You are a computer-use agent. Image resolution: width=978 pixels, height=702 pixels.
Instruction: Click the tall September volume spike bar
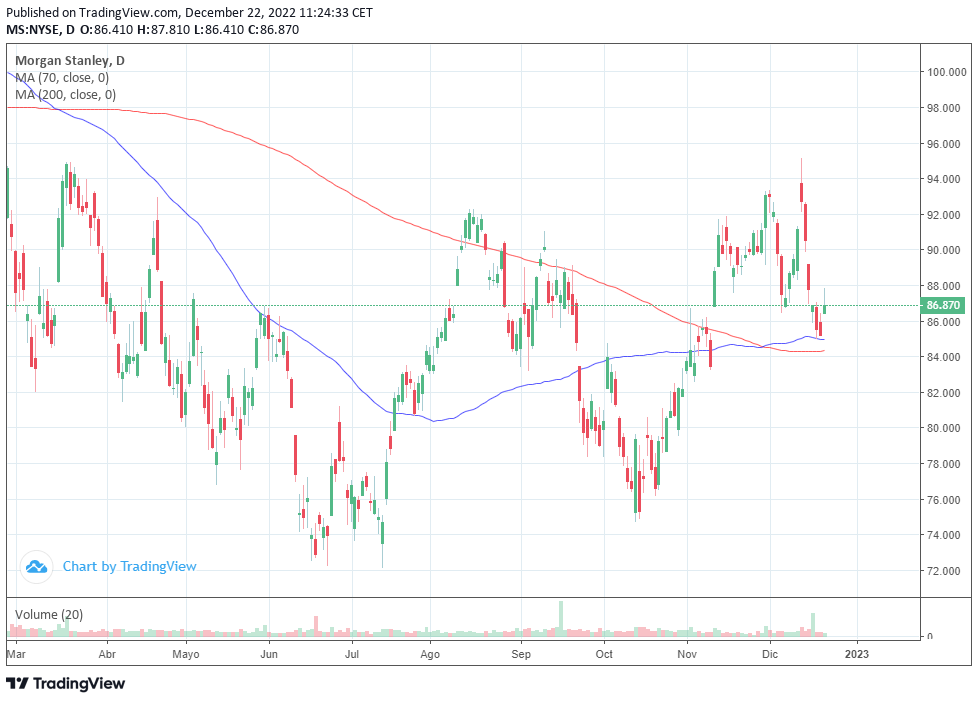[x=561, y=618]
